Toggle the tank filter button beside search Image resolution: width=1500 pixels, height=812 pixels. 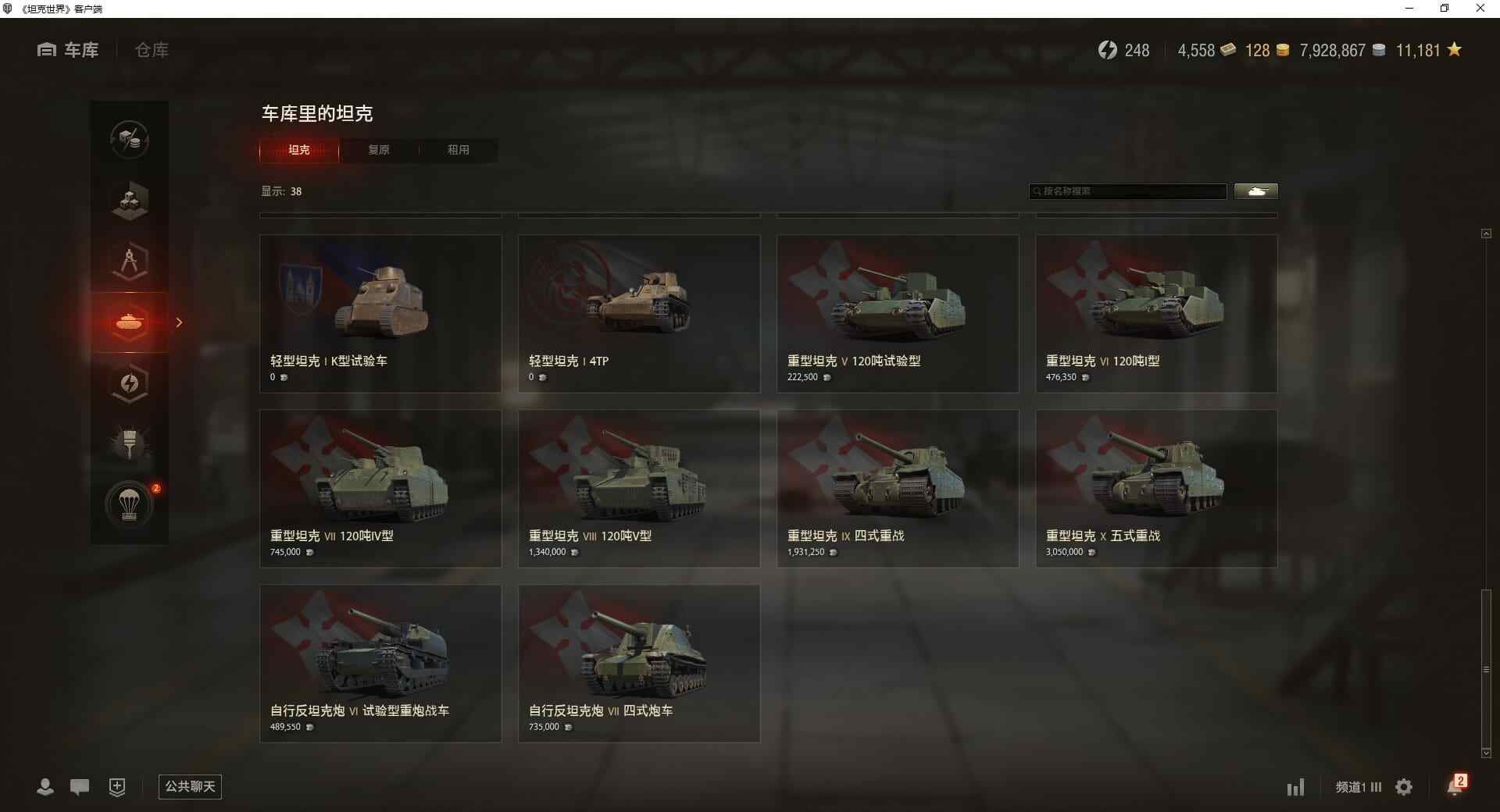click(1256, 191)
